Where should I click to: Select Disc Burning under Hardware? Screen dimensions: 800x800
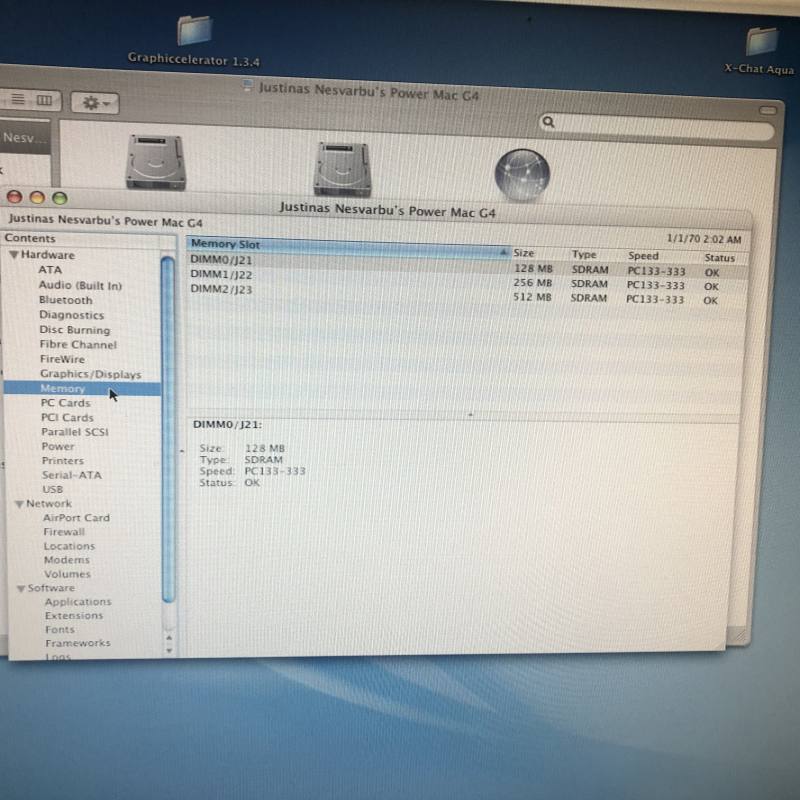coord(74,330)
